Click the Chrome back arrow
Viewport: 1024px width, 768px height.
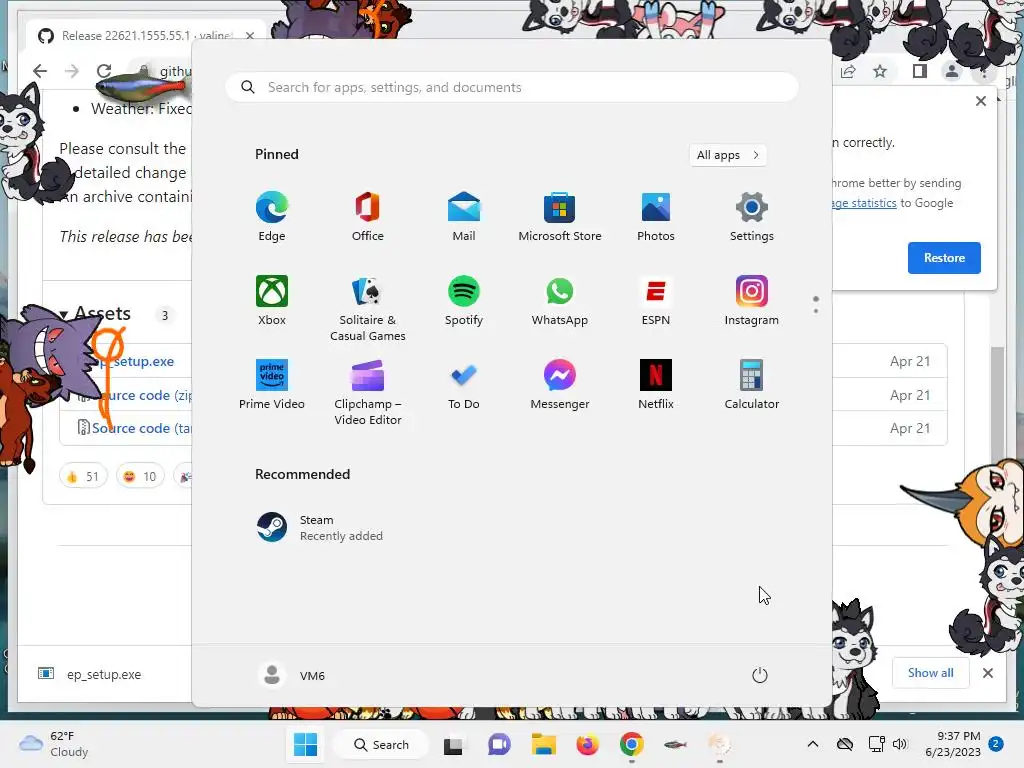pyautogui.click(x=40, y=71)
